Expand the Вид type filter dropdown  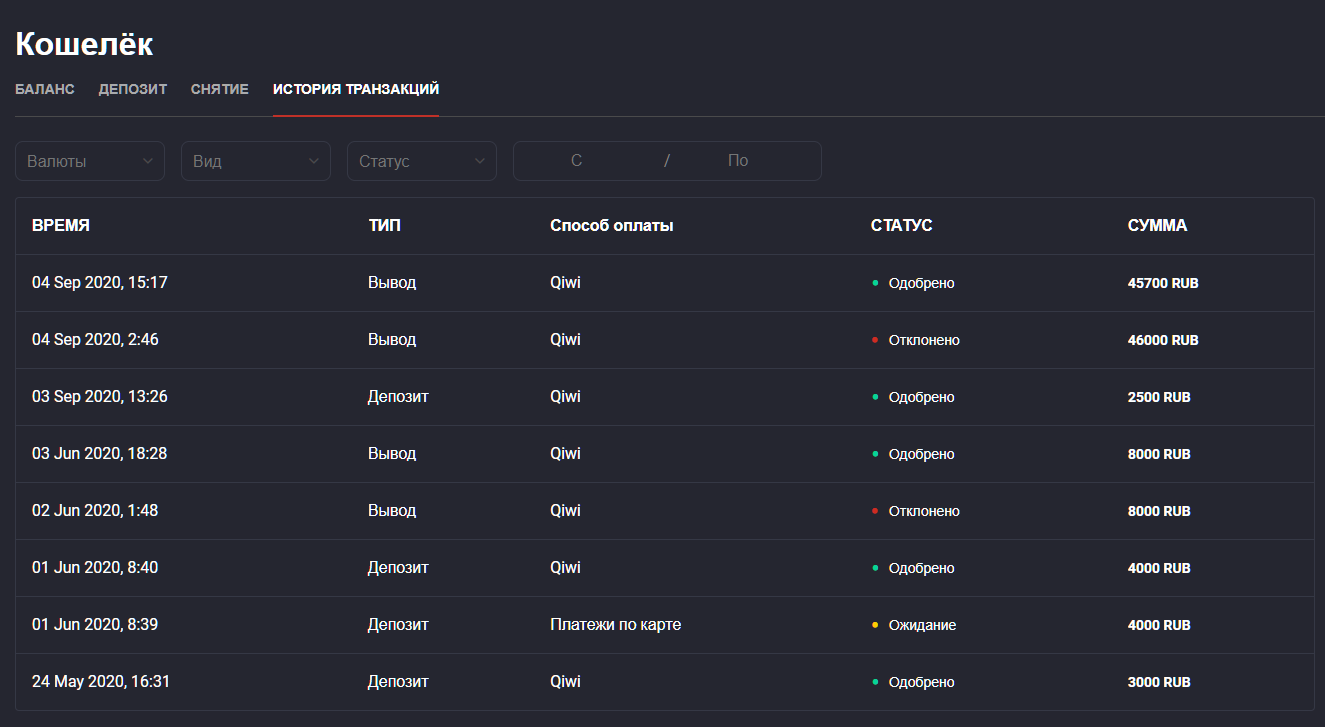tap(256, 161)
